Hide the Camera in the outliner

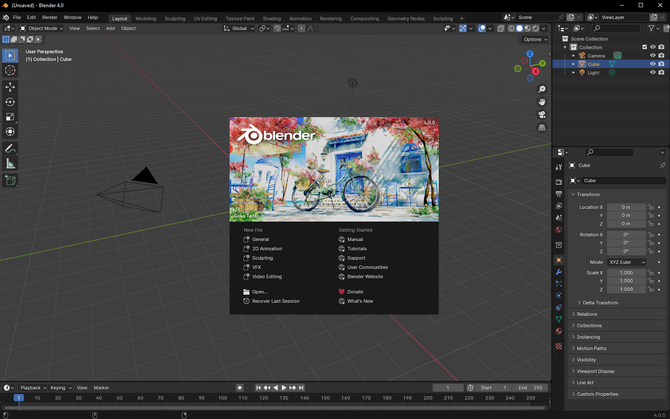[x=652, y=56]
